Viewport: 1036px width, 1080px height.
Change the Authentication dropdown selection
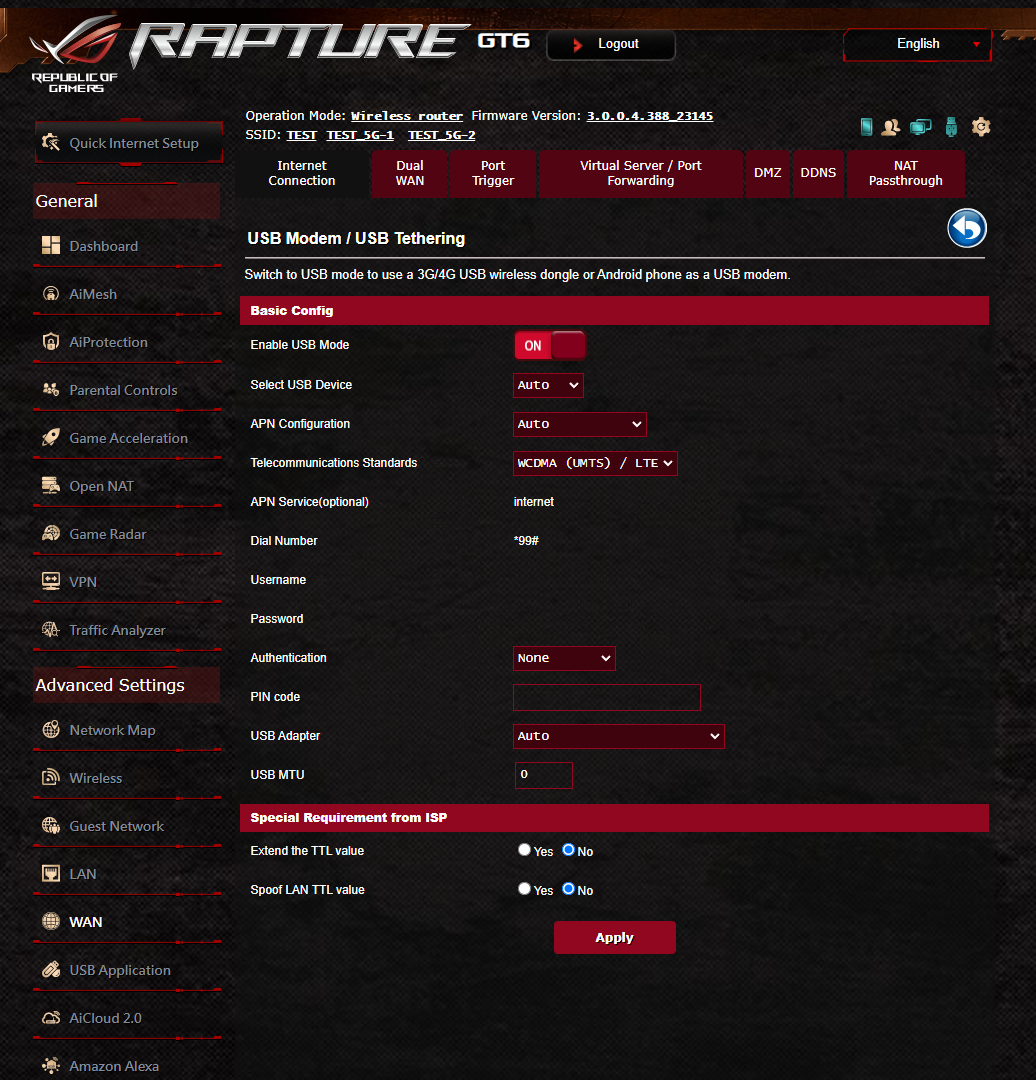point(564,658)
